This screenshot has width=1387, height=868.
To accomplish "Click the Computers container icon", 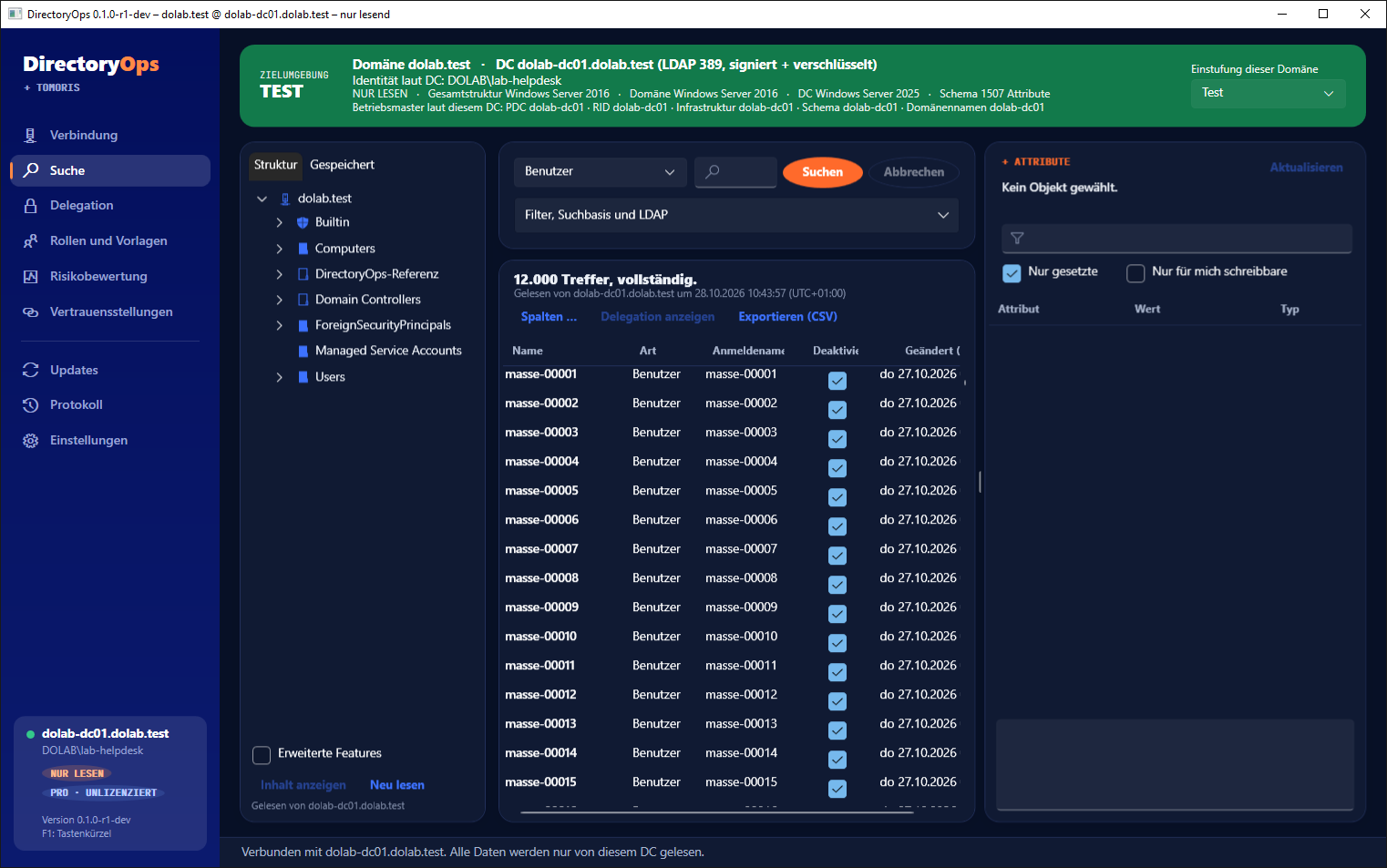I will point(303,249).
